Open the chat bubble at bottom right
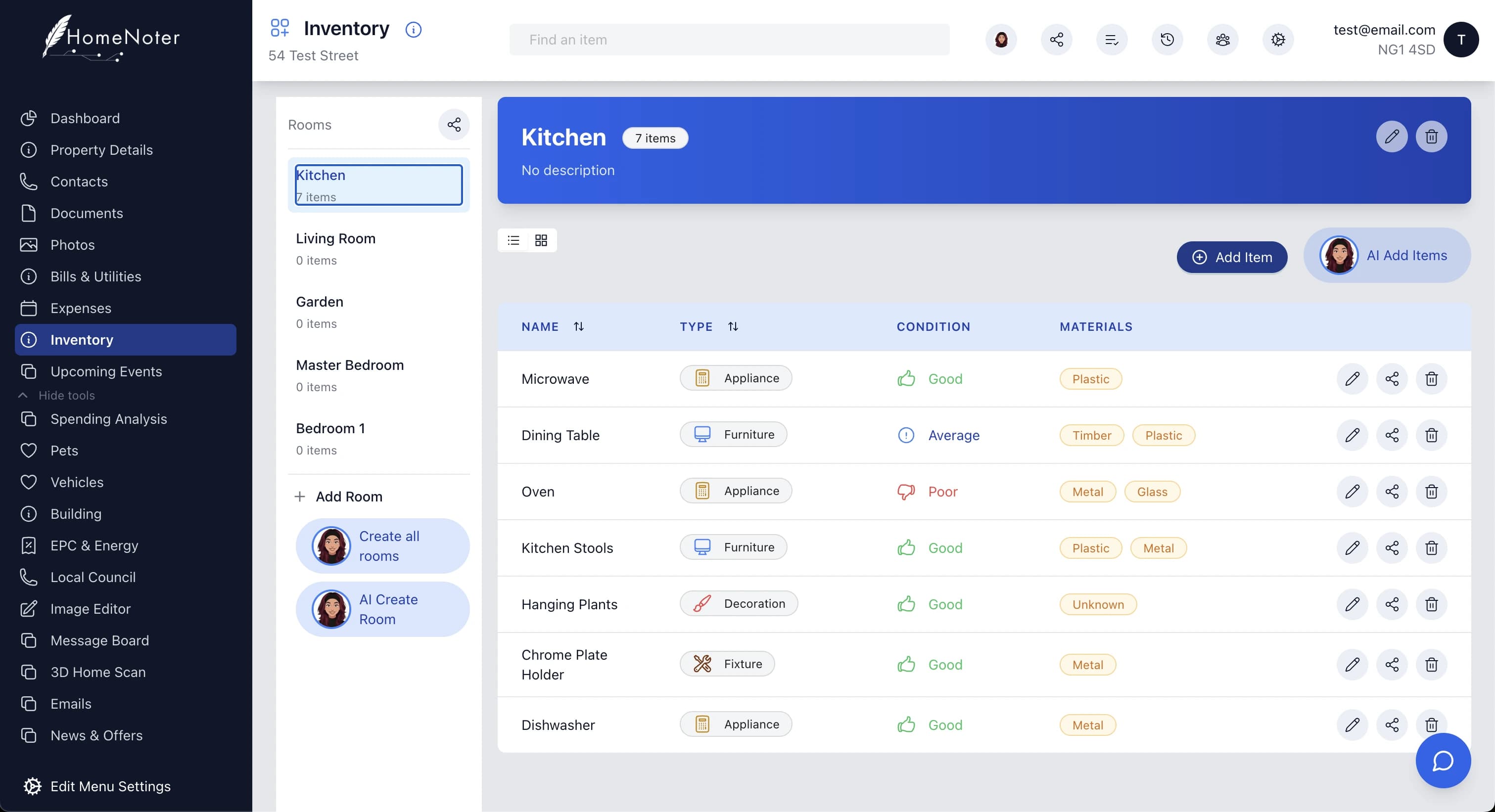Screen dimensions: 1495x812 [x=1443, y=761]
